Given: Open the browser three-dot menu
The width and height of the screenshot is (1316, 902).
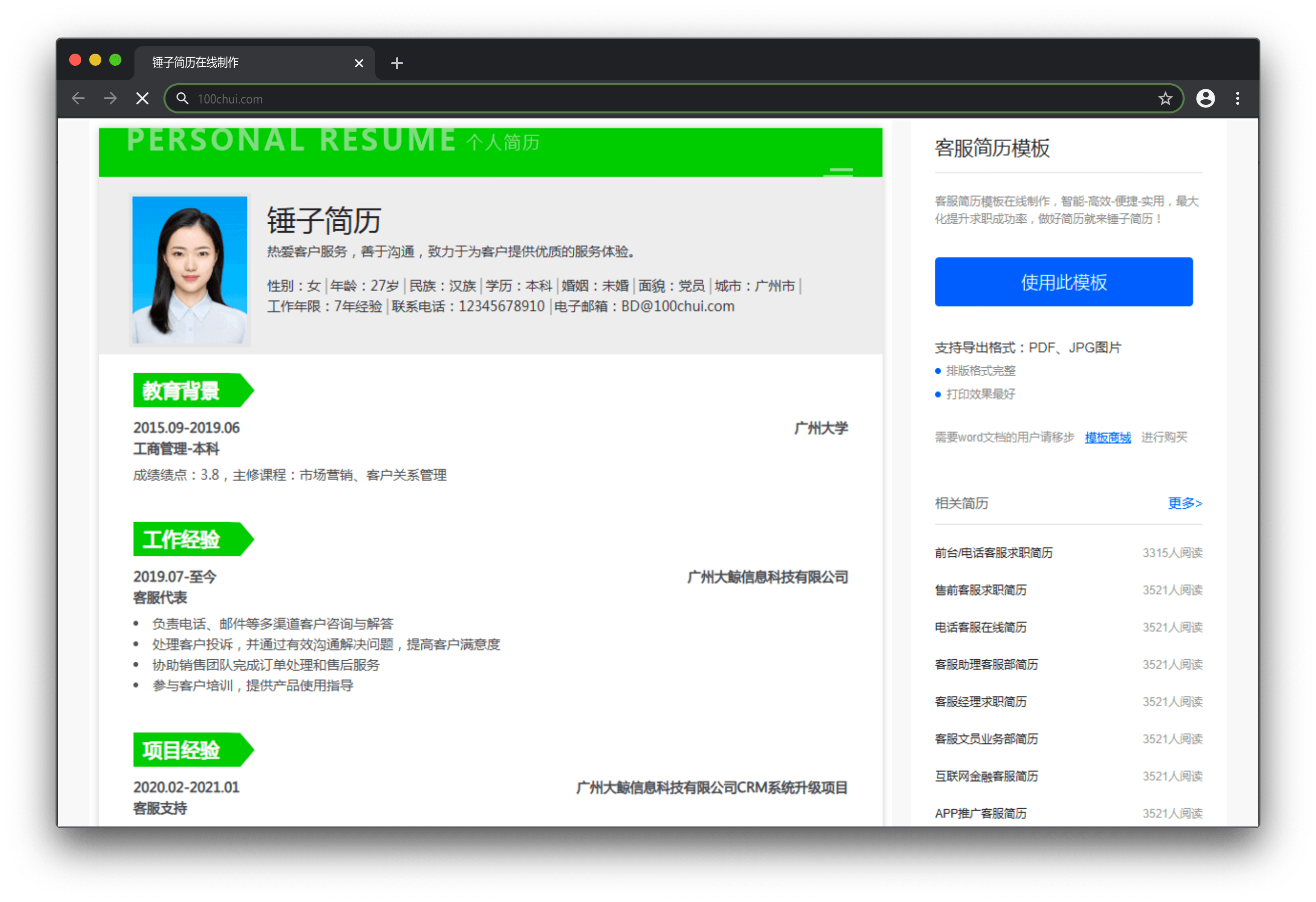Looking at the screenshot, I should (x=1237, y=99).
